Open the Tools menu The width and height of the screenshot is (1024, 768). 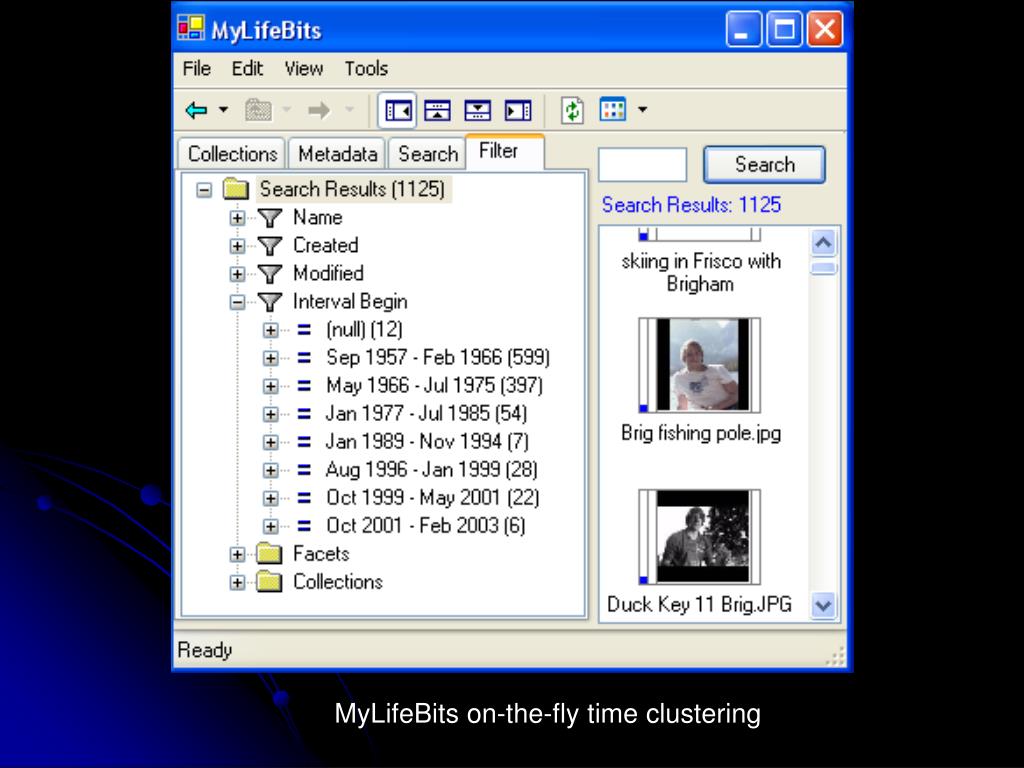point(366,69)
